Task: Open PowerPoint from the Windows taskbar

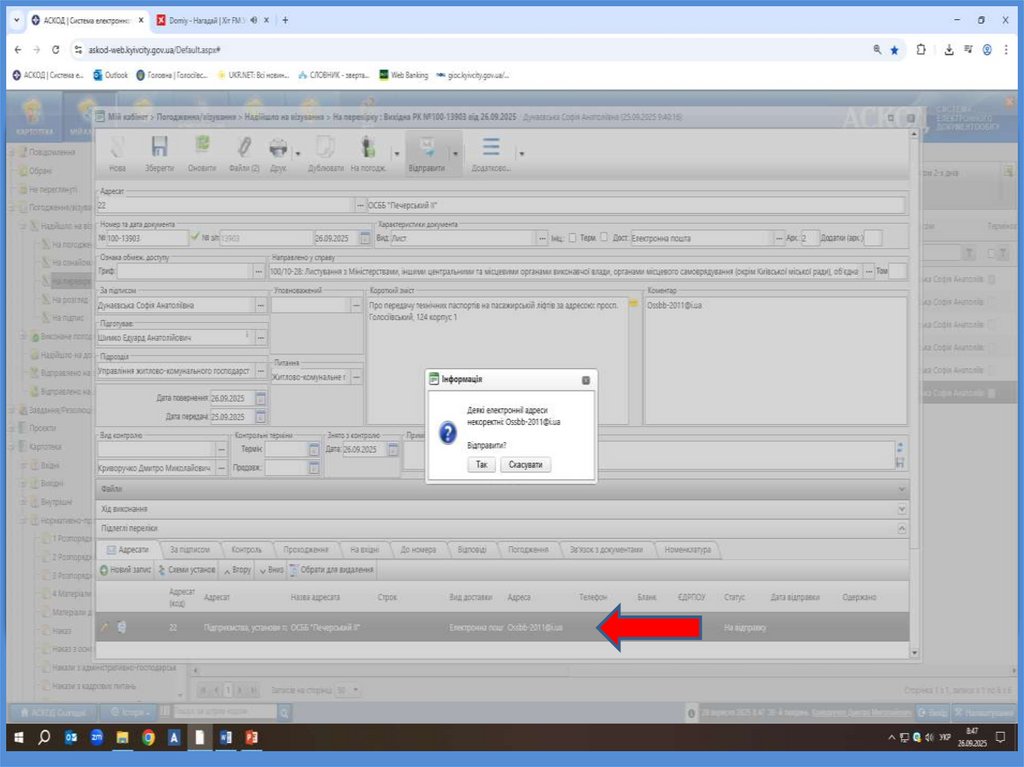Action: [253, 738]
